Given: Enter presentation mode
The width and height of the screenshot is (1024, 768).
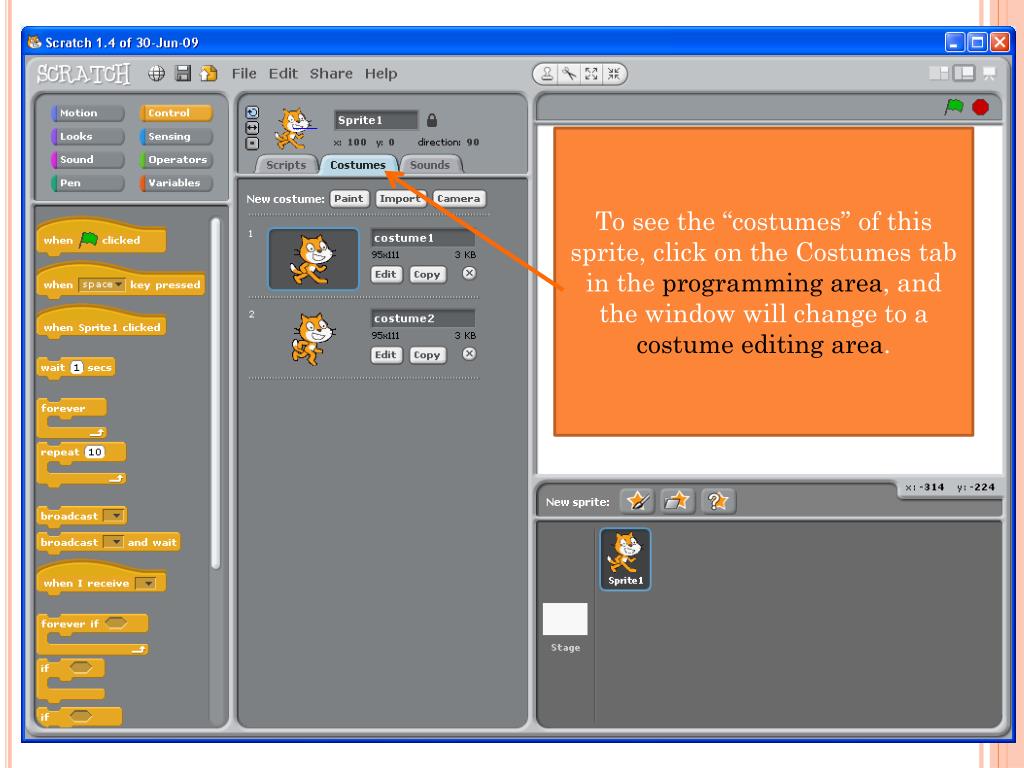Looking at the screenshot, I should (989, 73).
